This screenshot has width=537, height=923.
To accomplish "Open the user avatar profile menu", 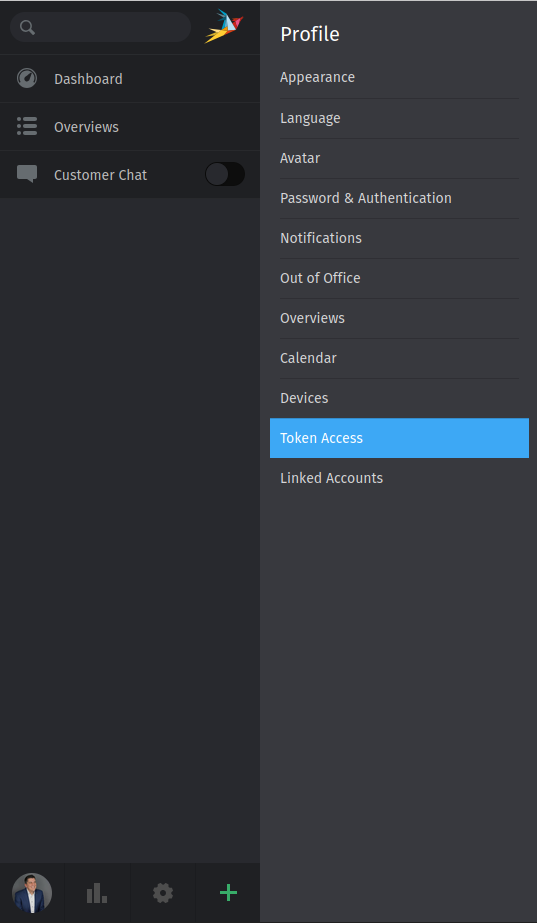I will [32, 893].
